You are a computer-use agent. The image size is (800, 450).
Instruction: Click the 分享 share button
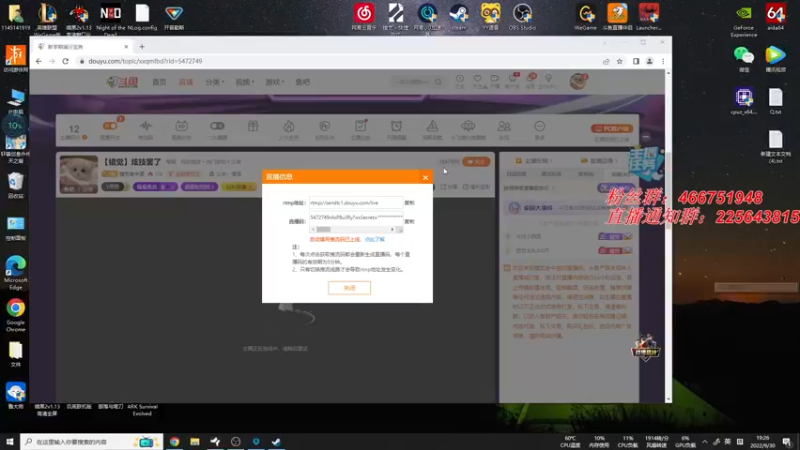[x=449, y=187]
